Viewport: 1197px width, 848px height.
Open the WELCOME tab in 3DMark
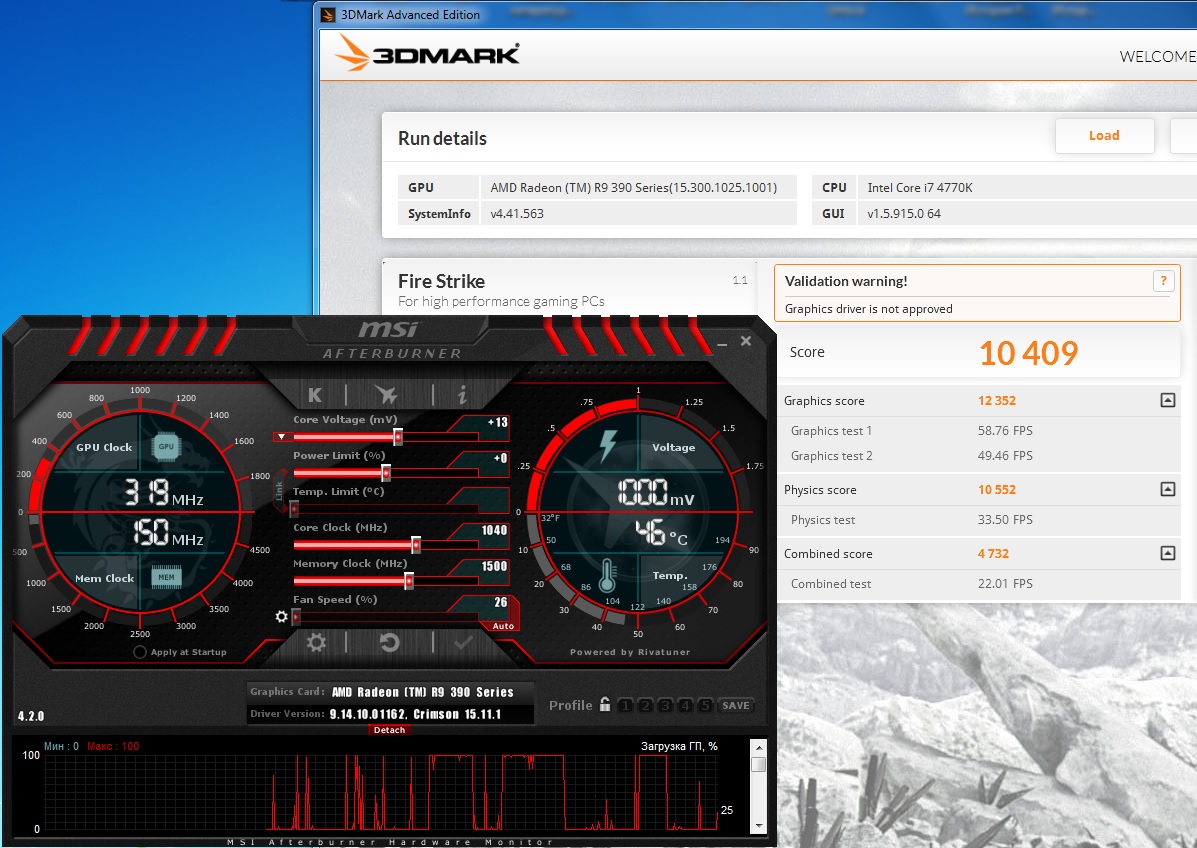tap(1157, 56)
